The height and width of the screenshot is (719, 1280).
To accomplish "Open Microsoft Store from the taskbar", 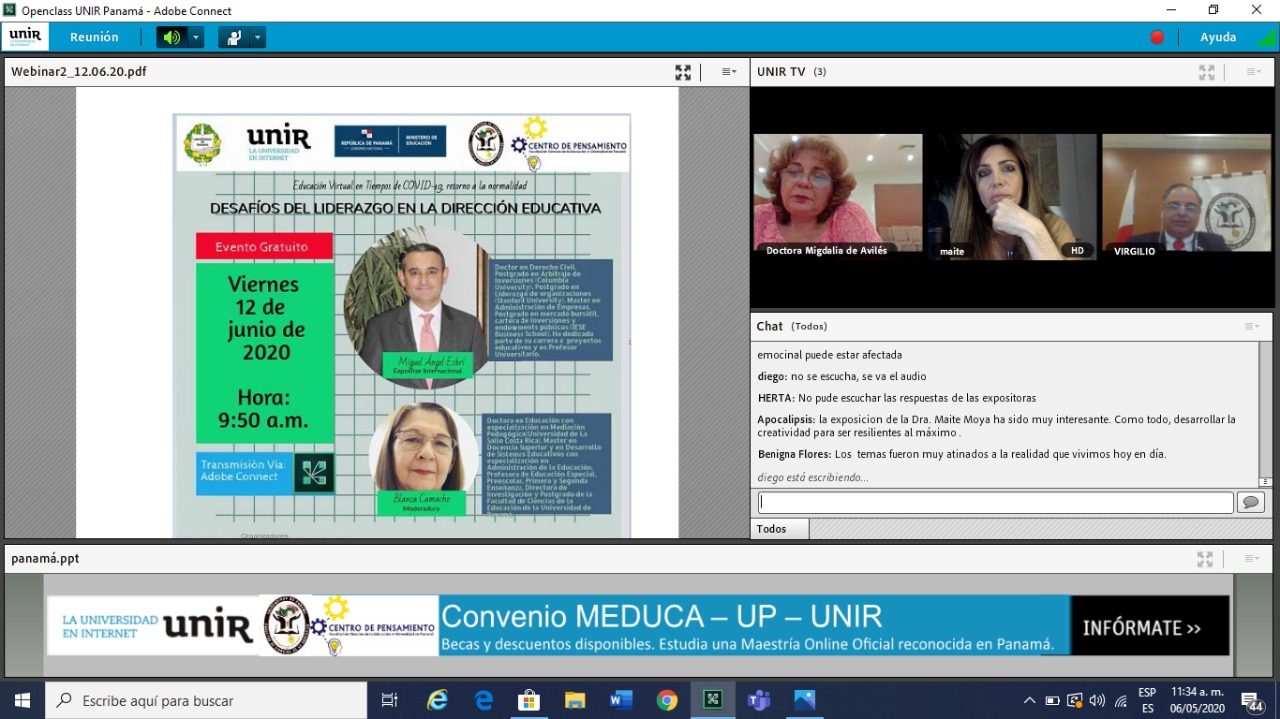I will [x=529, y=701].
